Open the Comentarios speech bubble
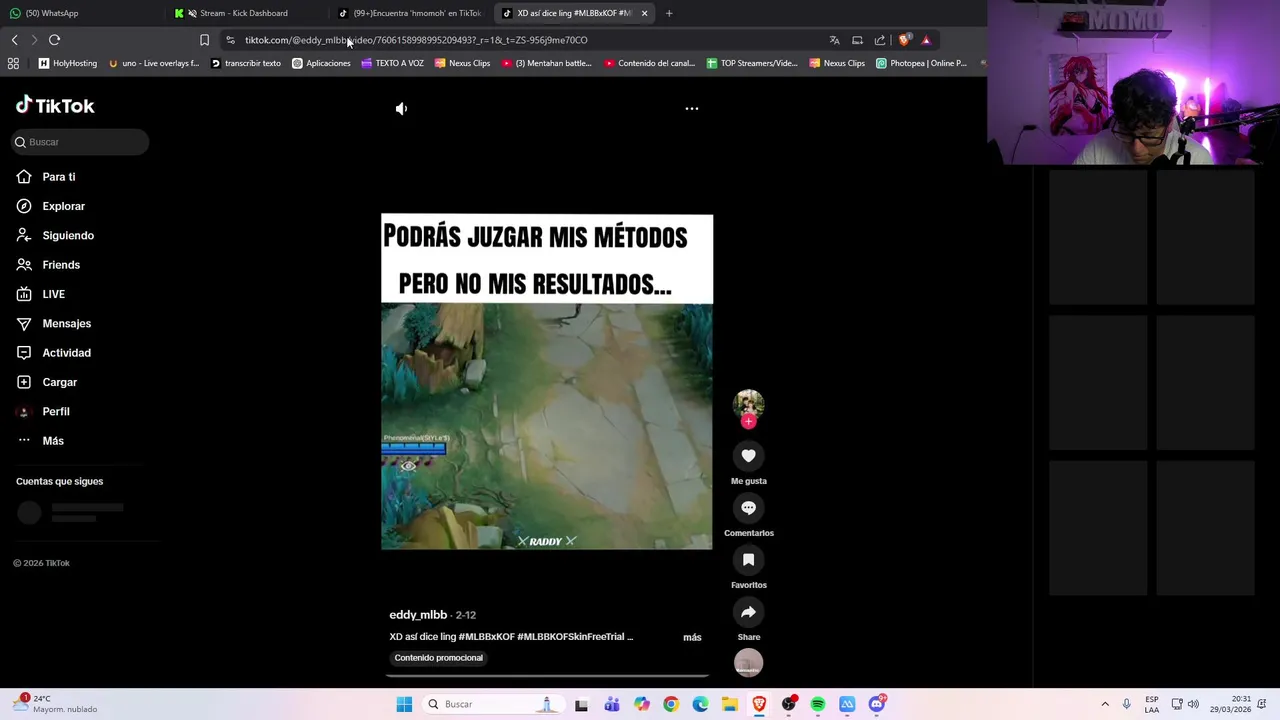The image size is (1280, 720). pos(748,508)
